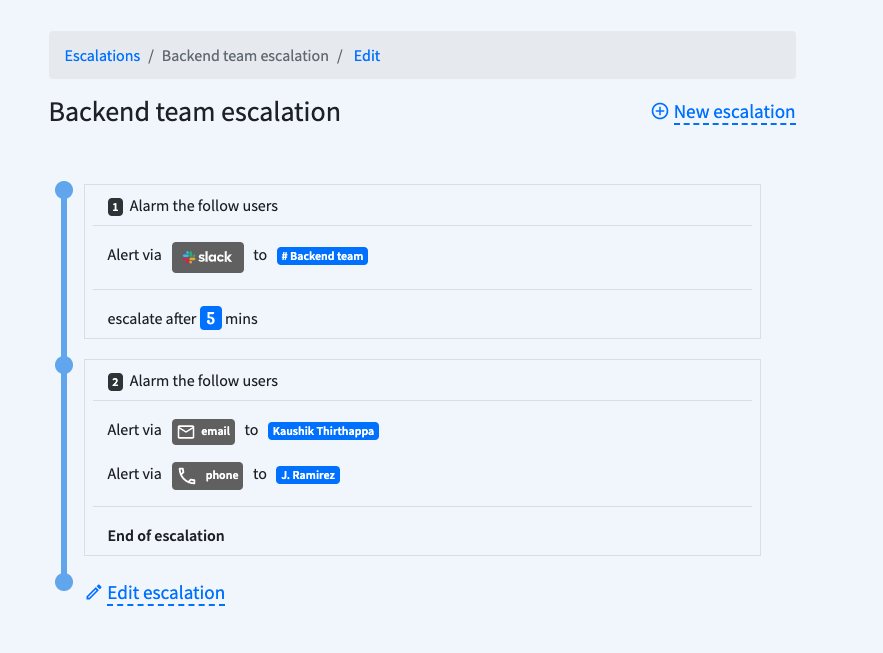The image size is (883, 653).
Task: Click the J. Ramirez user tag
Action: click(308, 475)
